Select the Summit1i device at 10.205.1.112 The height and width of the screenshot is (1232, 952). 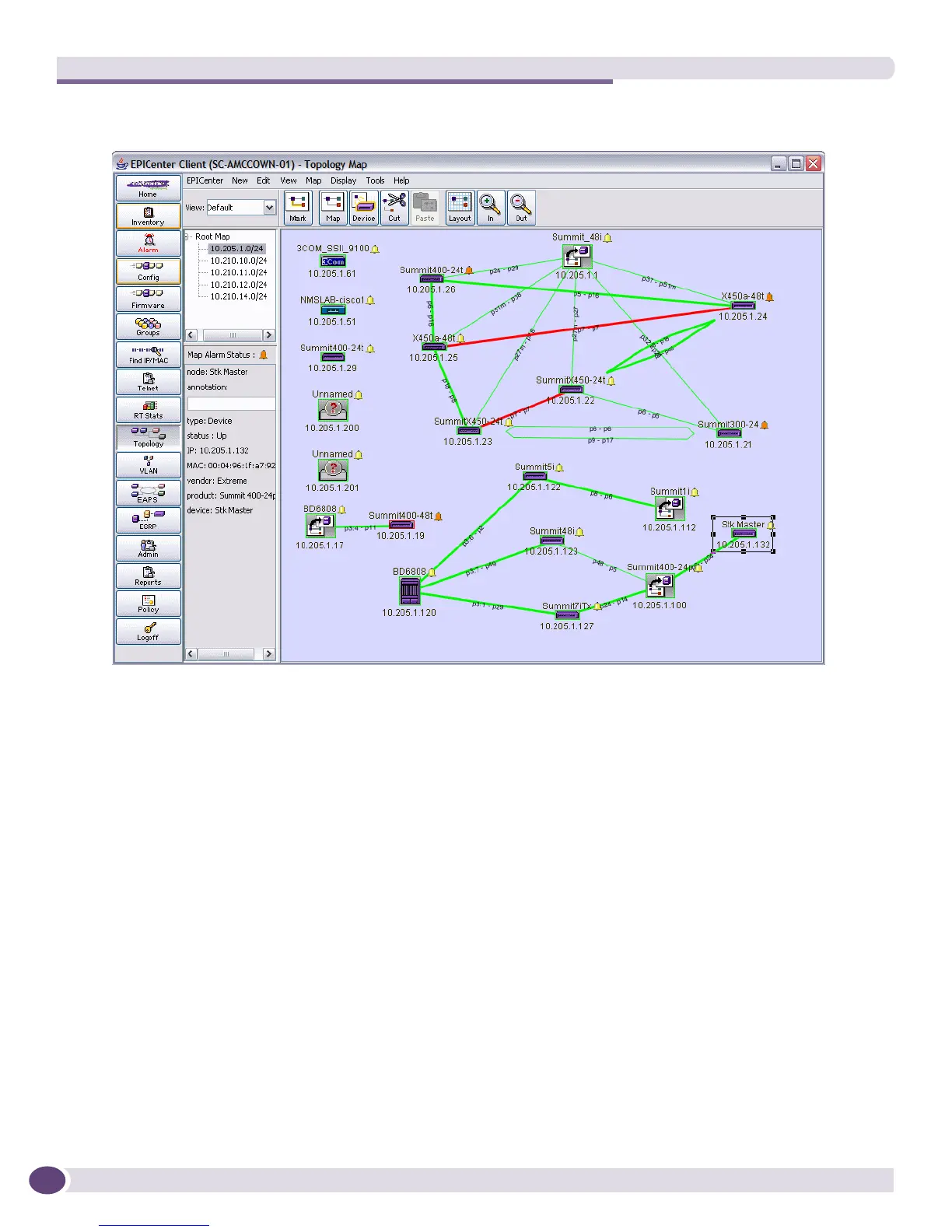click(x=670, y=509)
